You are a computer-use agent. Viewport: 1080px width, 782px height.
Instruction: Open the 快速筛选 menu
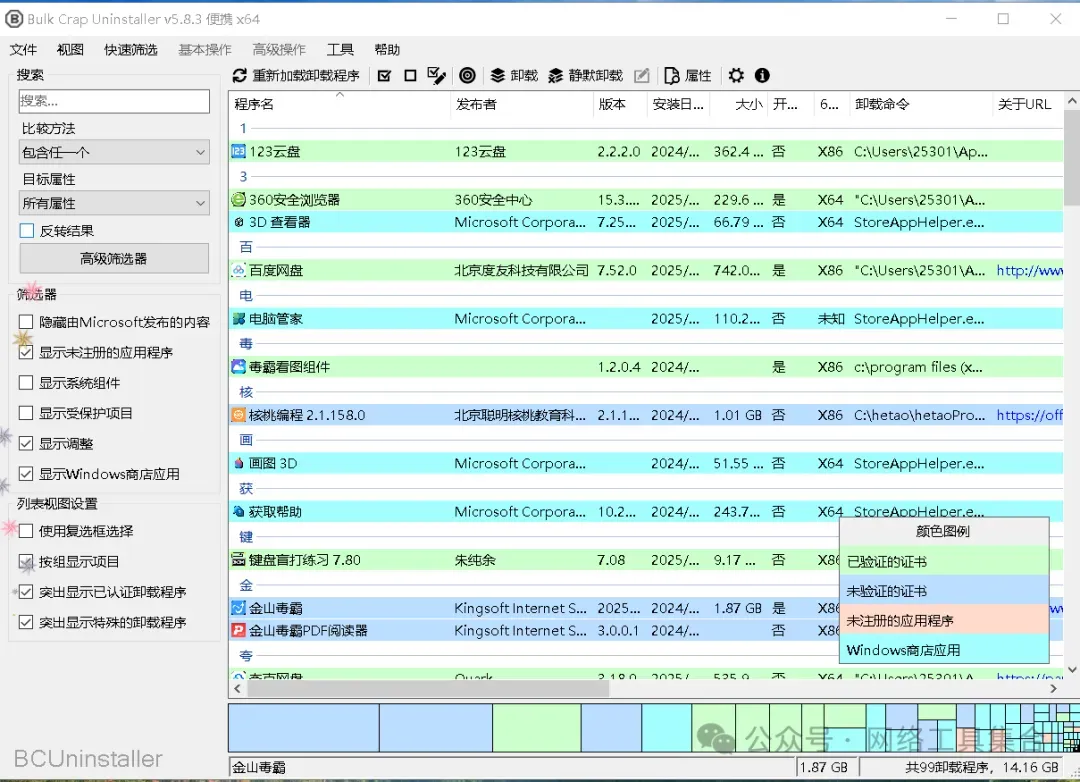point(131,50)
